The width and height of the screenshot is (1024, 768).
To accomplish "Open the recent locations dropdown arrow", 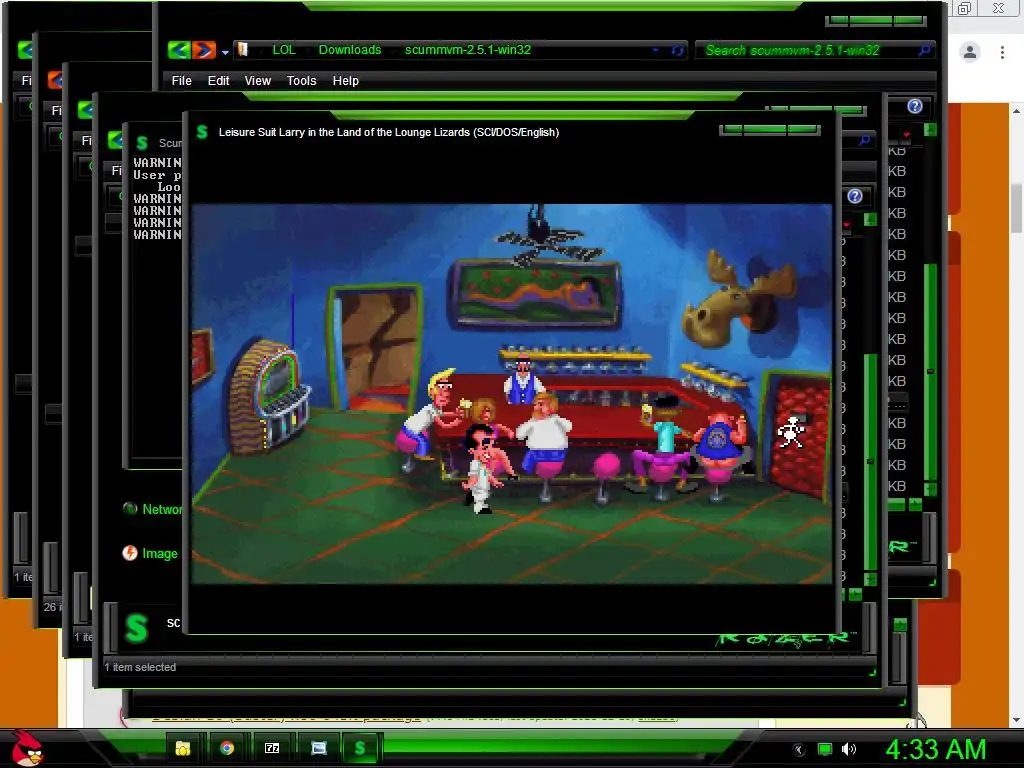I will [225, 52].
